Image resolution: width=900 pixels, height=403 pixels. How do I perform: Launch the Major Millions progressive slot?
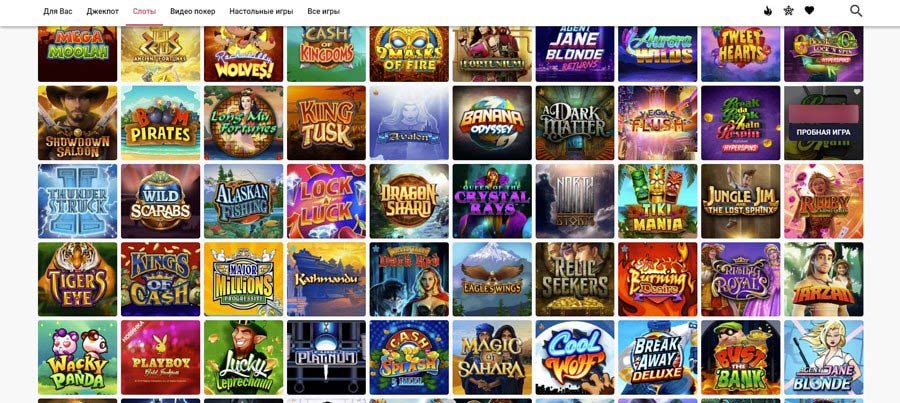click(243, 279)
